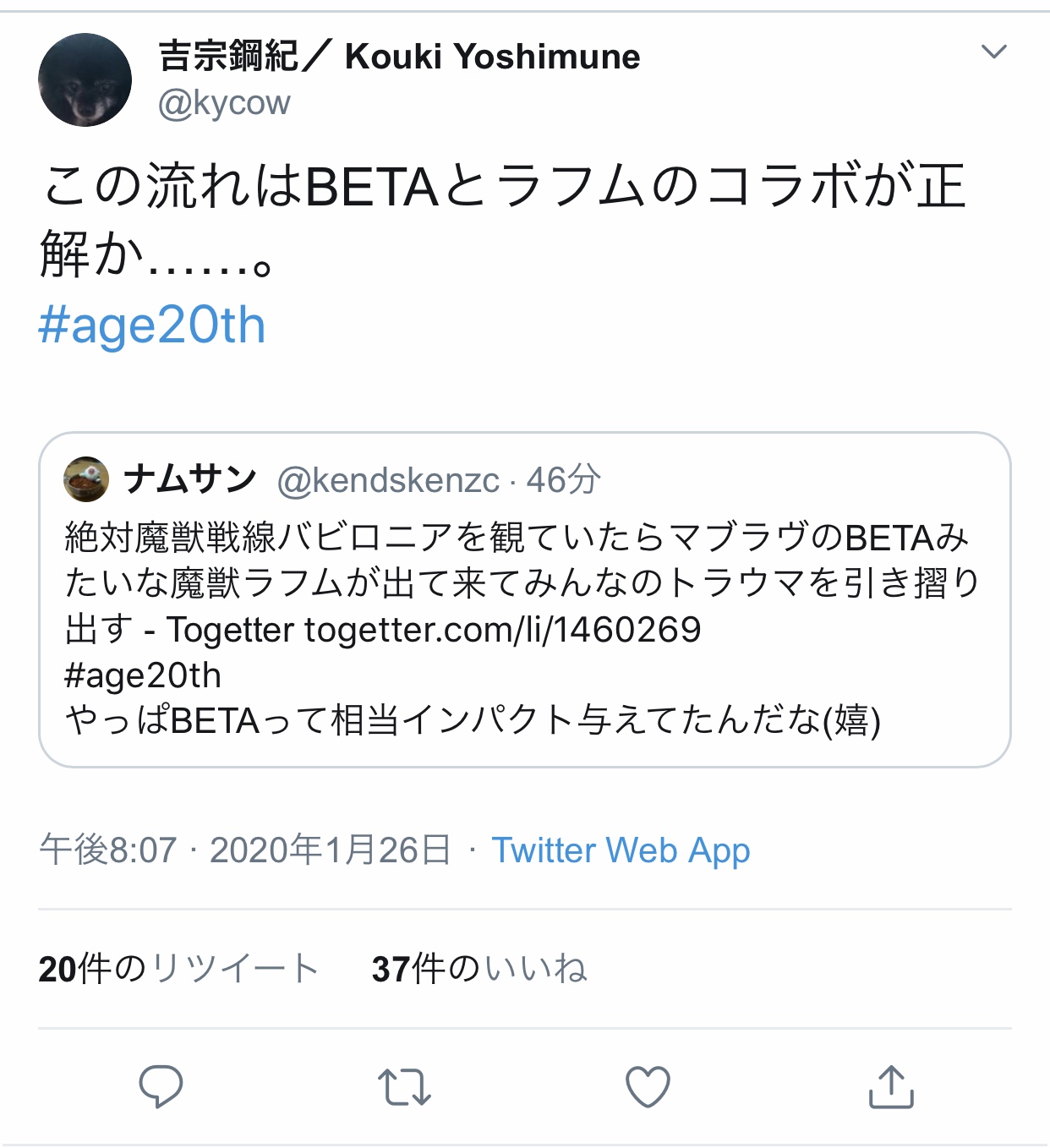
Task: Tap the retweet arrows icon
Action: point(404,1087)
